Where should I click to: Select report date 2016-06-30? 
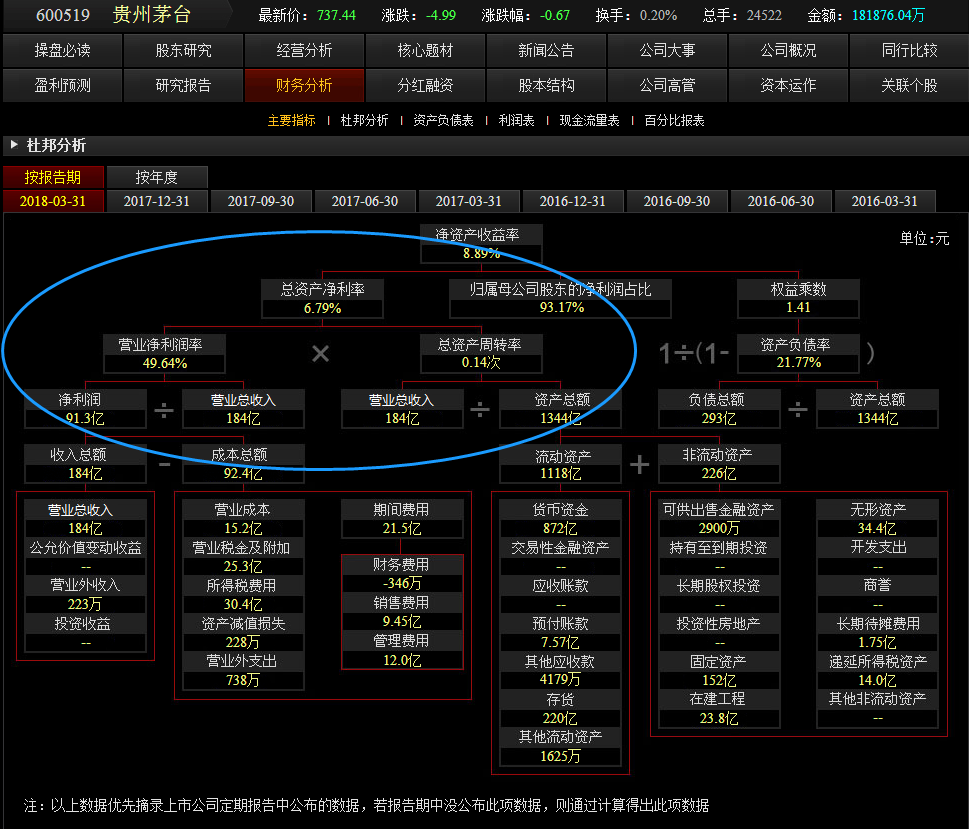781,201
